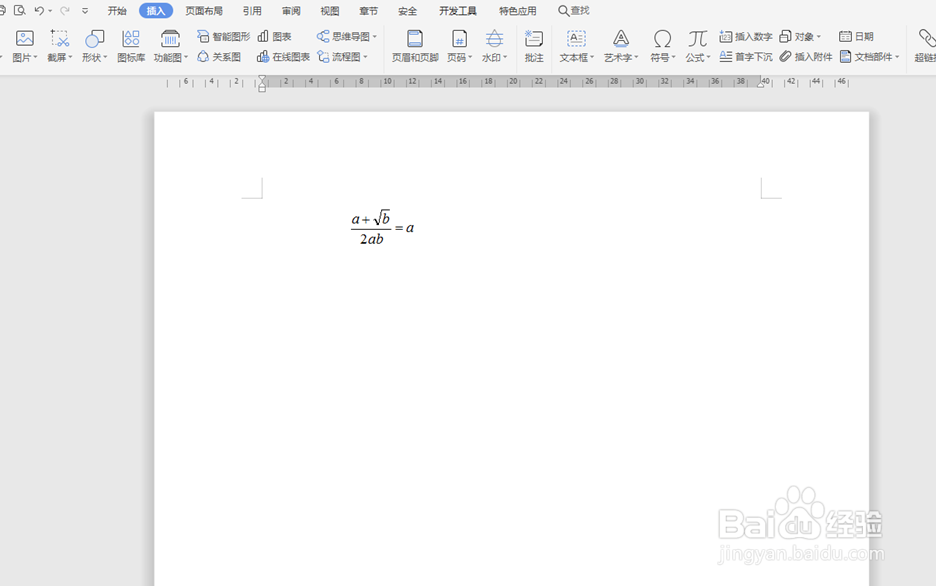Click the first-line indent marker on ruler
This screenshot has width=936, height=586.
click(x=262, y=79)
